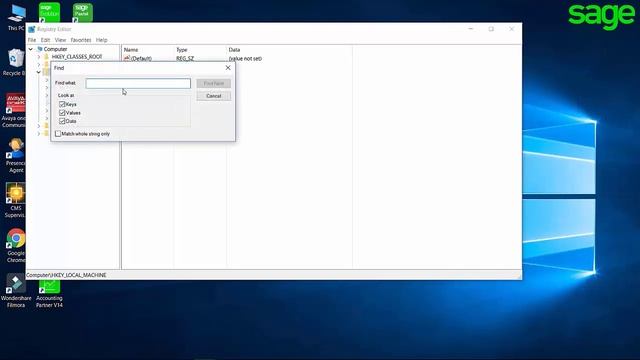Image resolution: width=640 pixels, height=360 pixels.
Task: Expand the HKEY_CLASSES_ROOT key
Action: pos(39,57)
